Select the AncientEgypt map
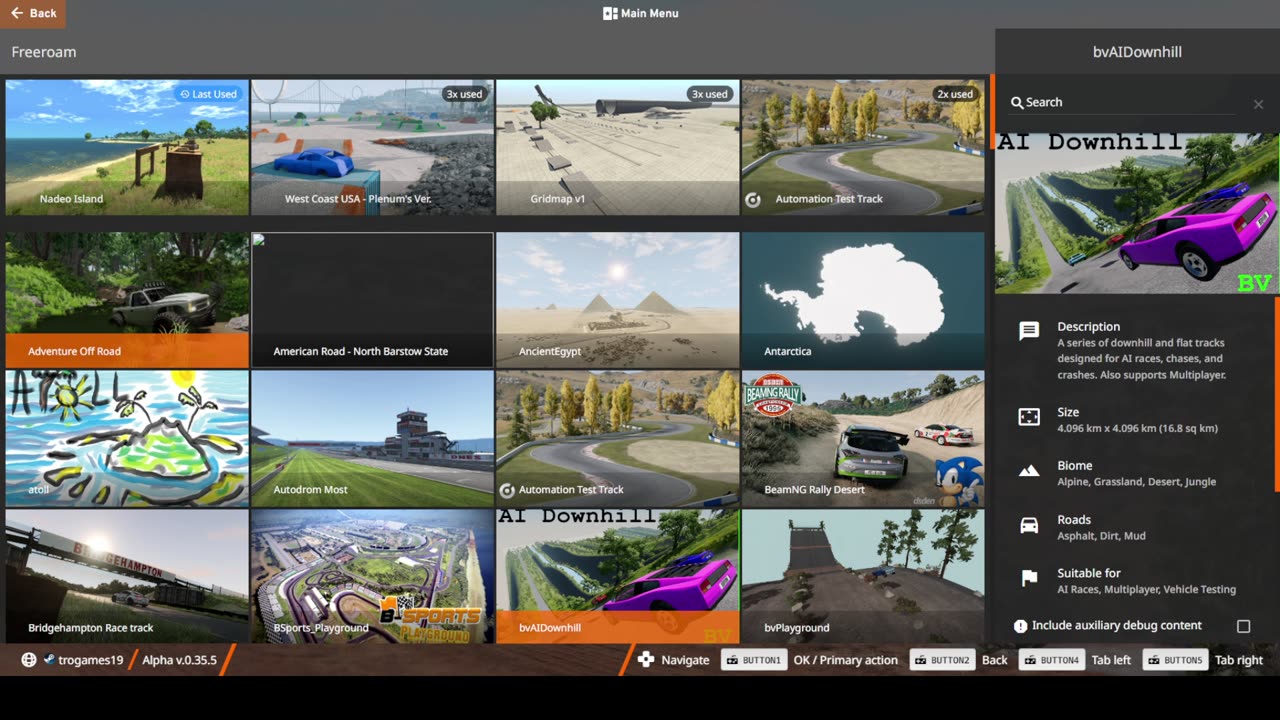Viewport: 1280px width, 720px height. pyautogui.click(x=618, y=300)
